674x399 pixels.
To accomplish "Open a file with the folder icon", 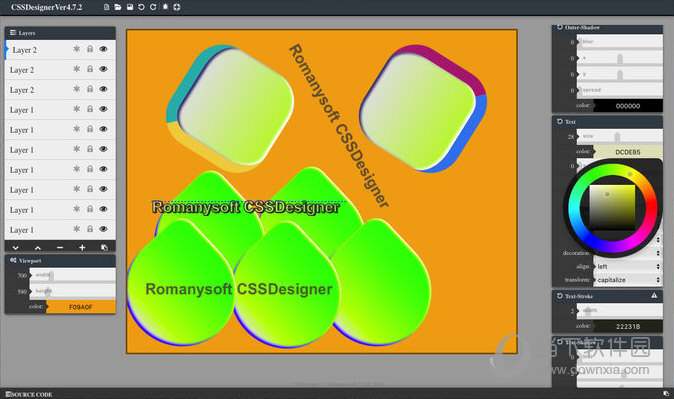I will coord(118,7).
